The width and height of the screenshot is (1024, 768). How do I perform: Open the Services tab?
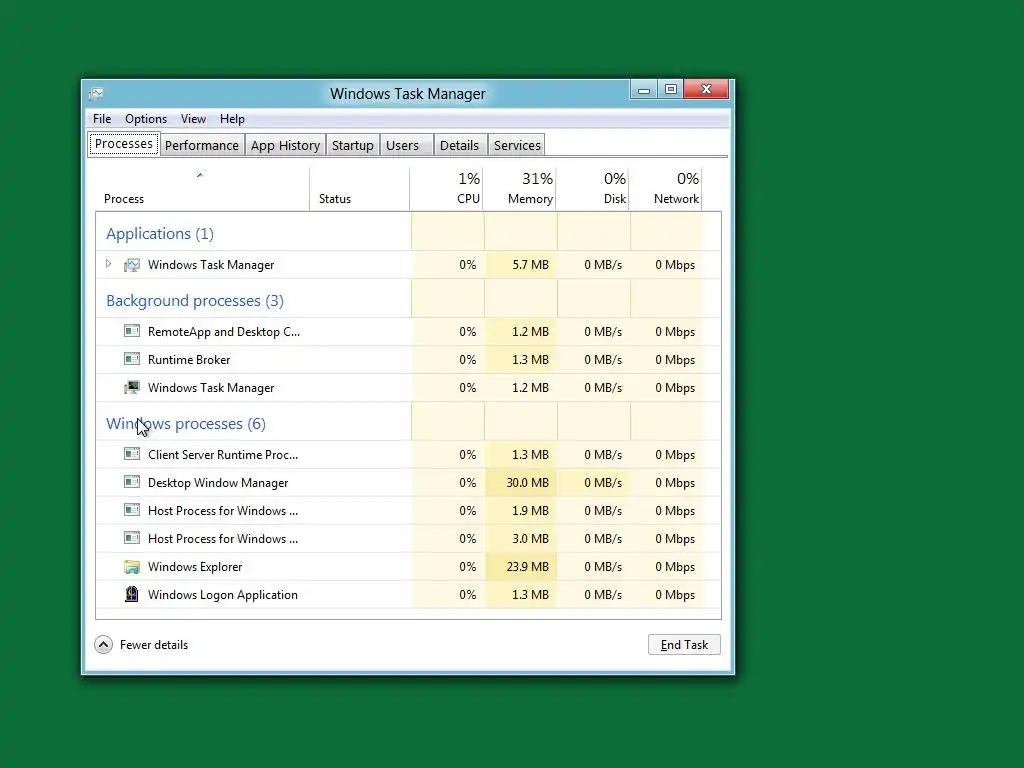point(517,145)
